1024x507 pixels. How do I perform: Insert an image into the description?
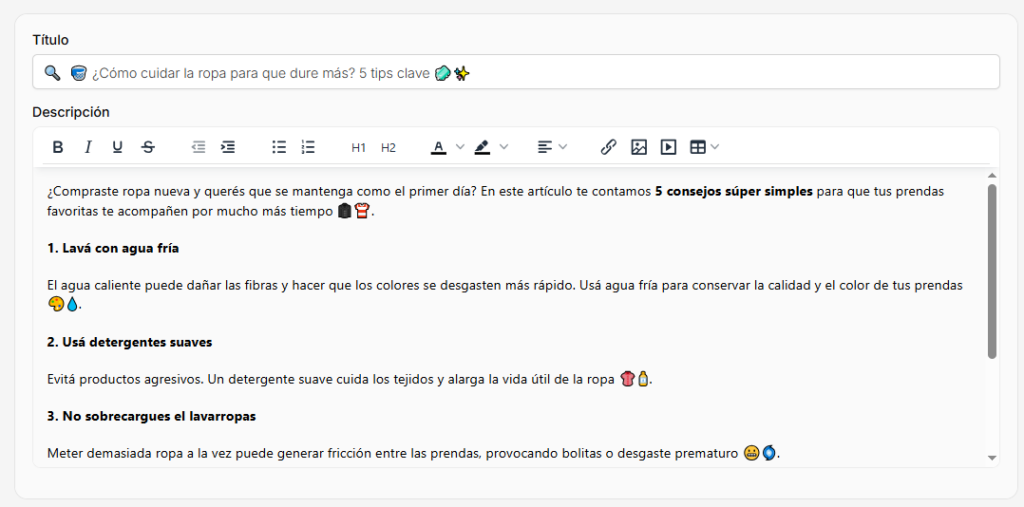(x=639, y=148)
